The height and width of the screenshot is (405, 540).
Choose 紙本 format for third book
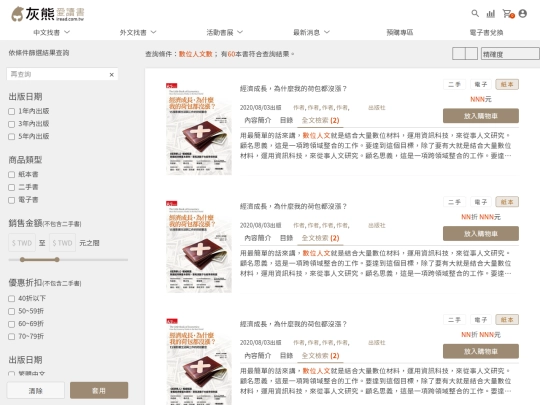pos(507,320)
